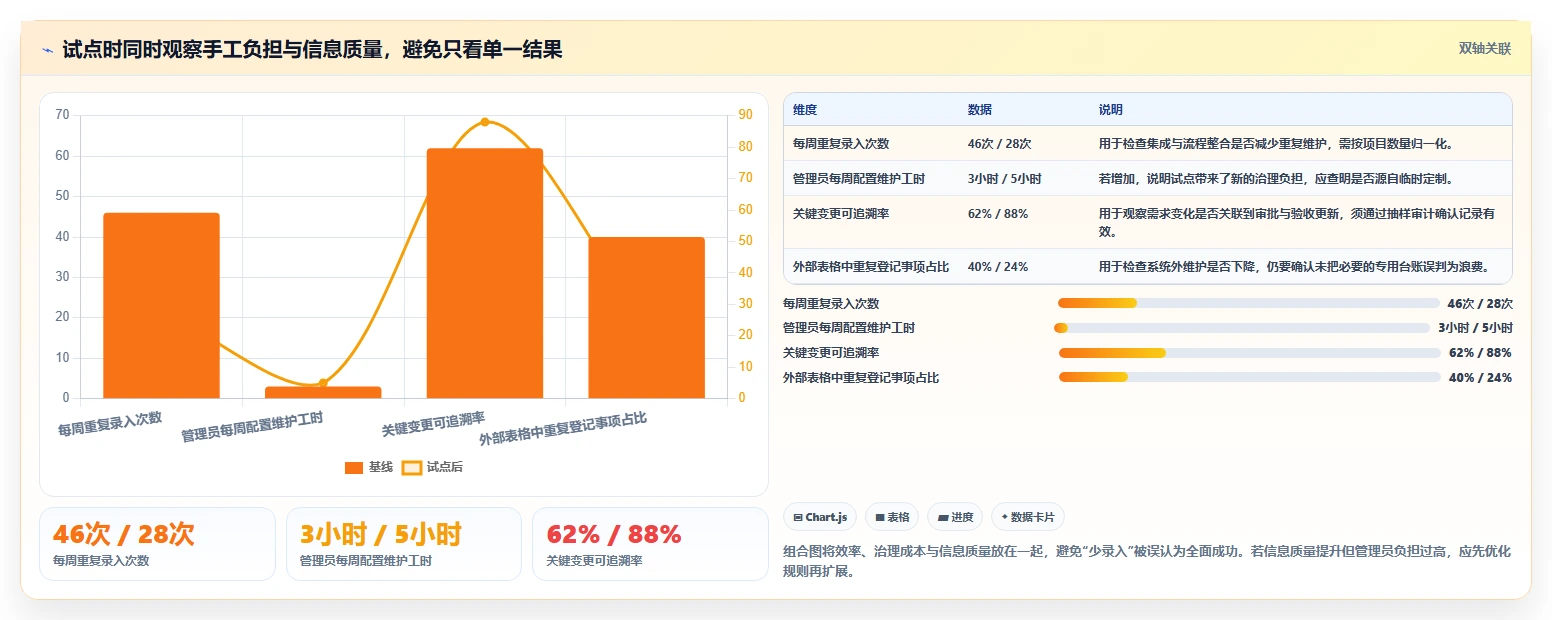Click the 外部表格中重复登记事项占比 progress bar

click(1249, 378)
